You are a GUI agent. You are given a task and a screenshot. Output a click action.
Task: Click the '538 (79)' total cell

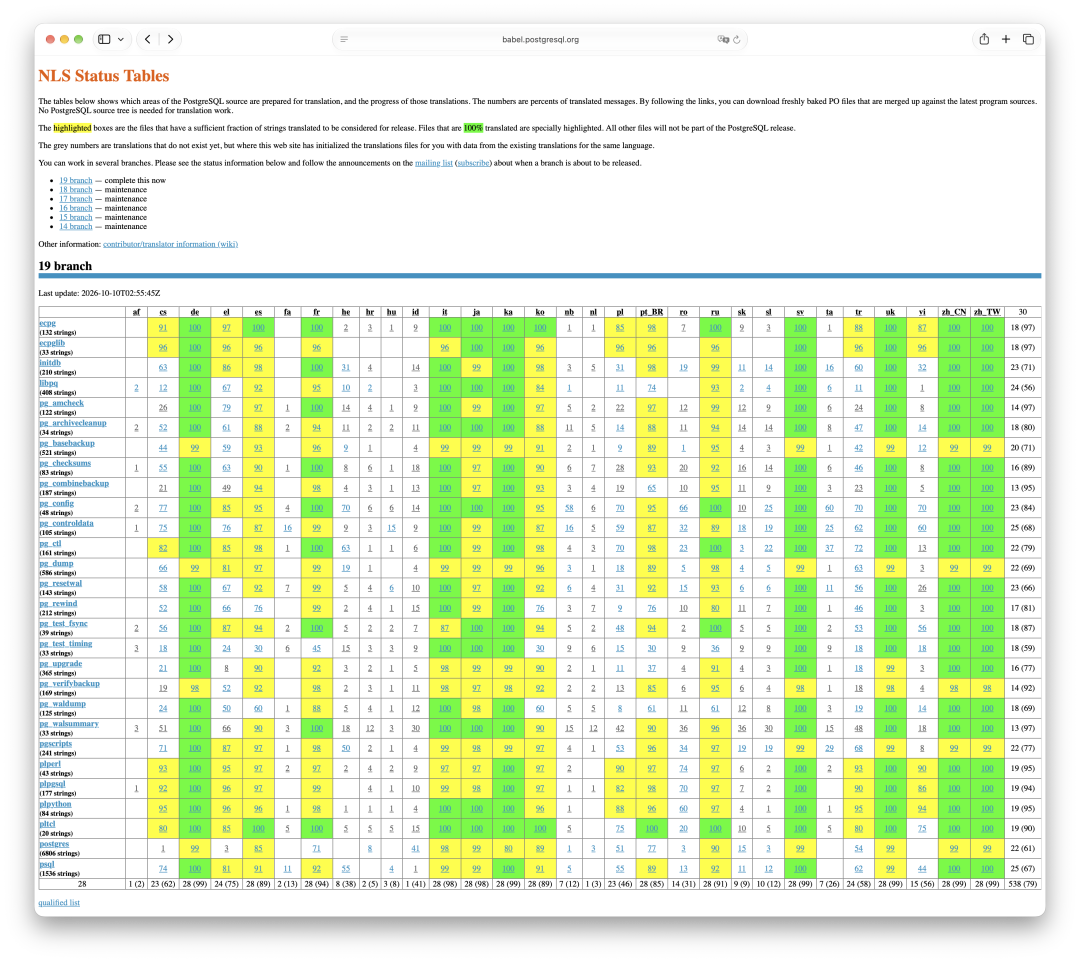click(x=1023, y=883)
